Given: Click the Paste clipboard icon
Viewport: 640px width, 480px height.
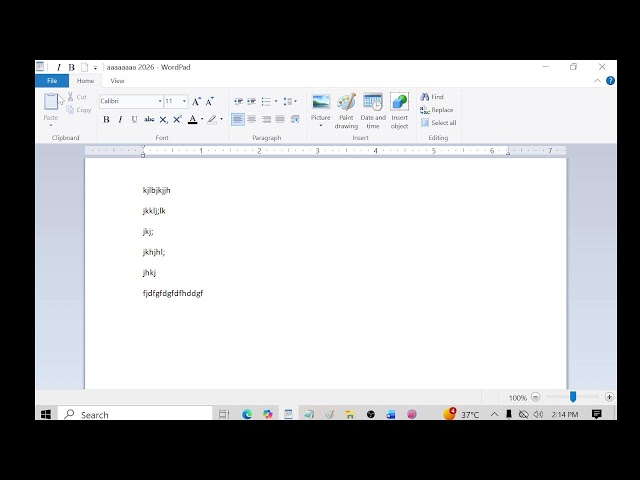Looking at the screenshot, I should 51,102.
